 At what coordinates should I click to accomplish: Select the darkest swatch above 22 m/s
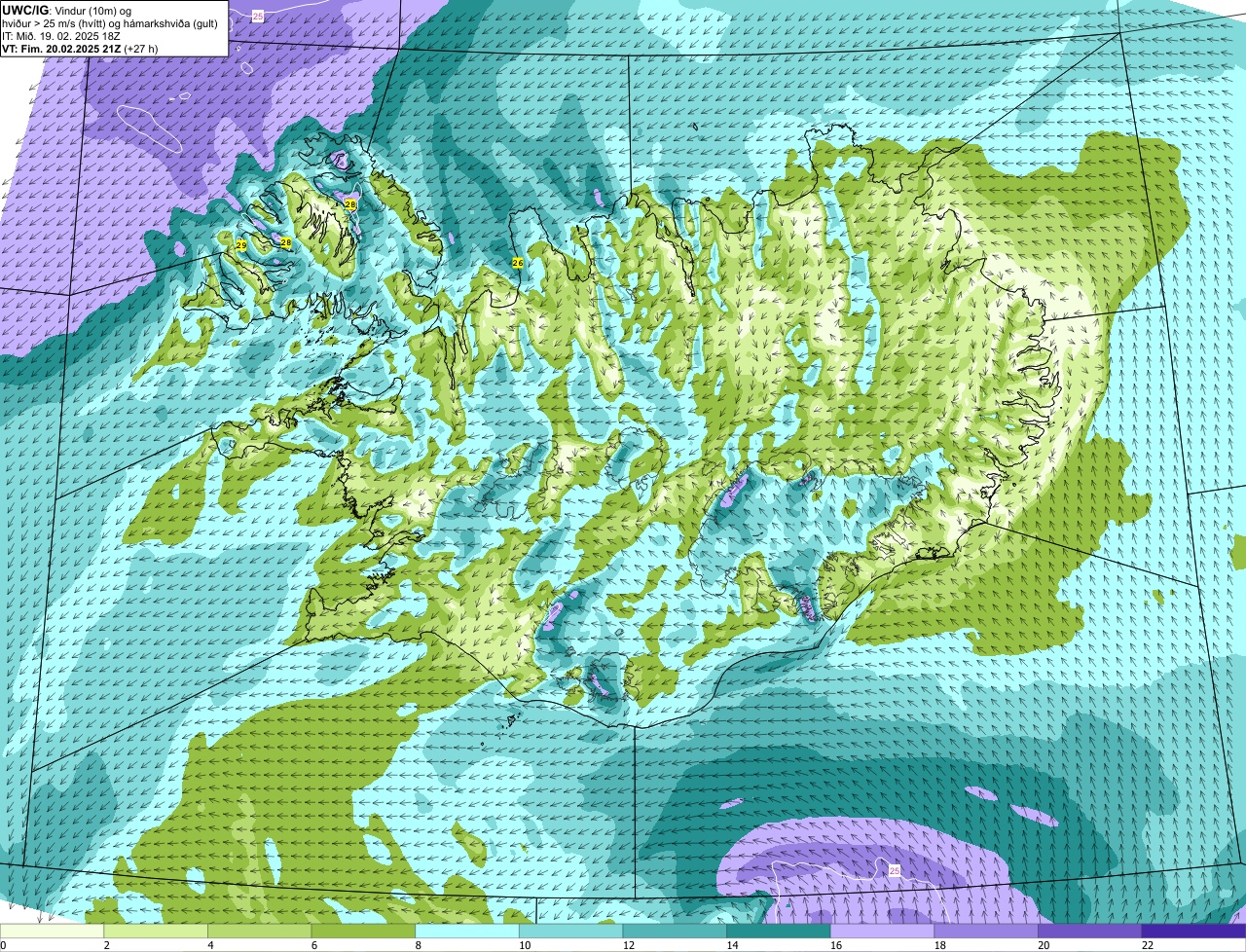pyautogui.click(x=1193, y=932)
